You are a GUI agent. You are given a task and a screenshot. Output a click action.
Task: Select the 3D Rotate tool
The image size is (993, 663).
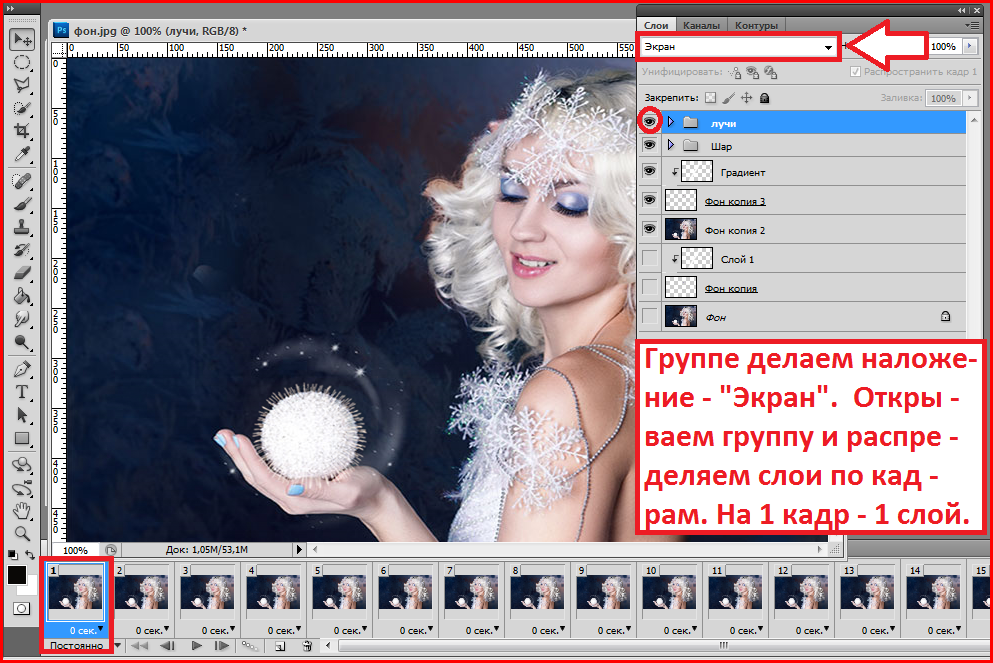coord(22,465)
